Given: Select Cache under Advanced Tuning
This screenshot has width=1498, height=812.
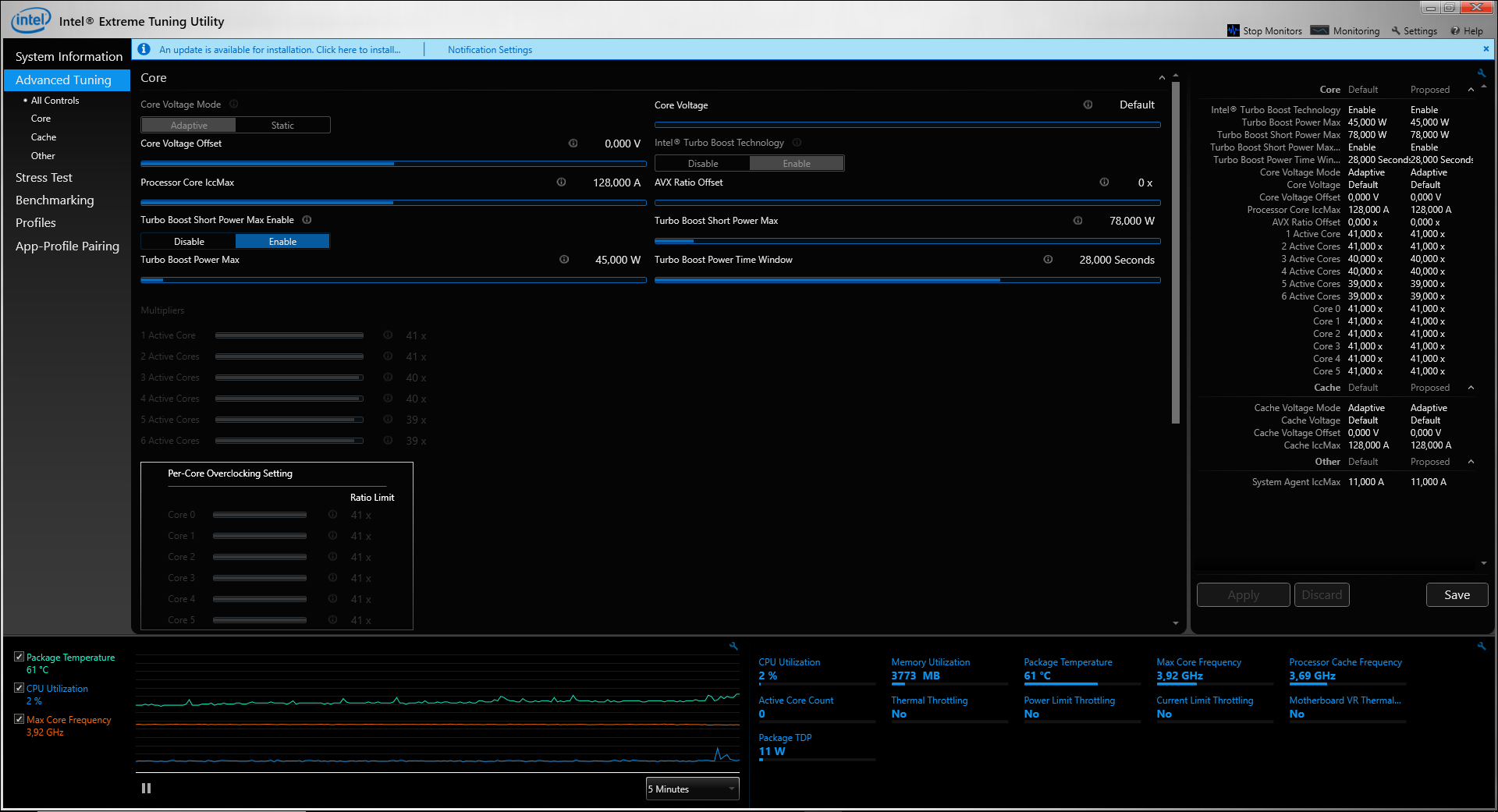Looking at the screenshot, I should pos(44,137).
